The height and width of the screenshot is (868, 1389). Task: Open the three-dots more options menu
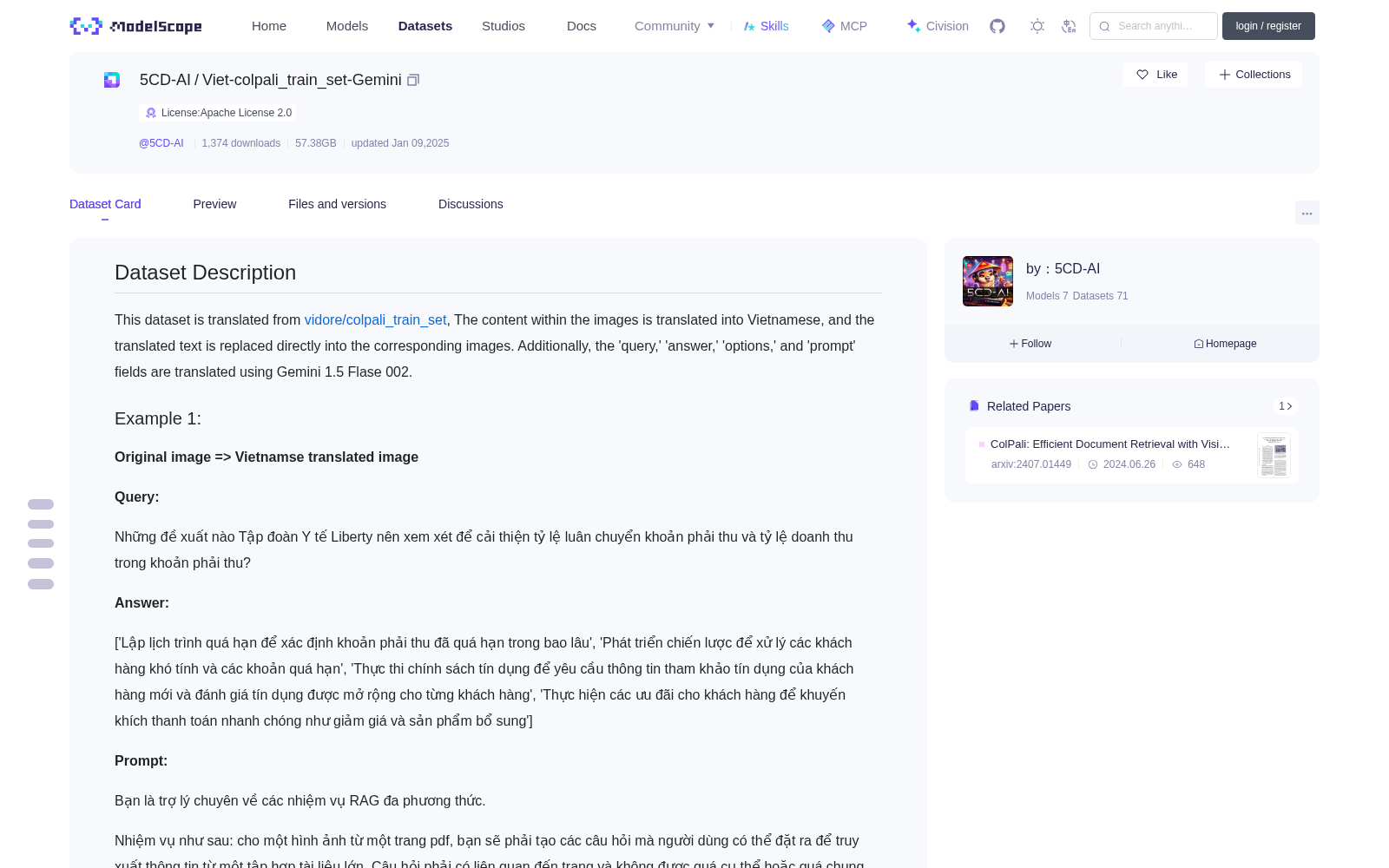click(1307, 214)
